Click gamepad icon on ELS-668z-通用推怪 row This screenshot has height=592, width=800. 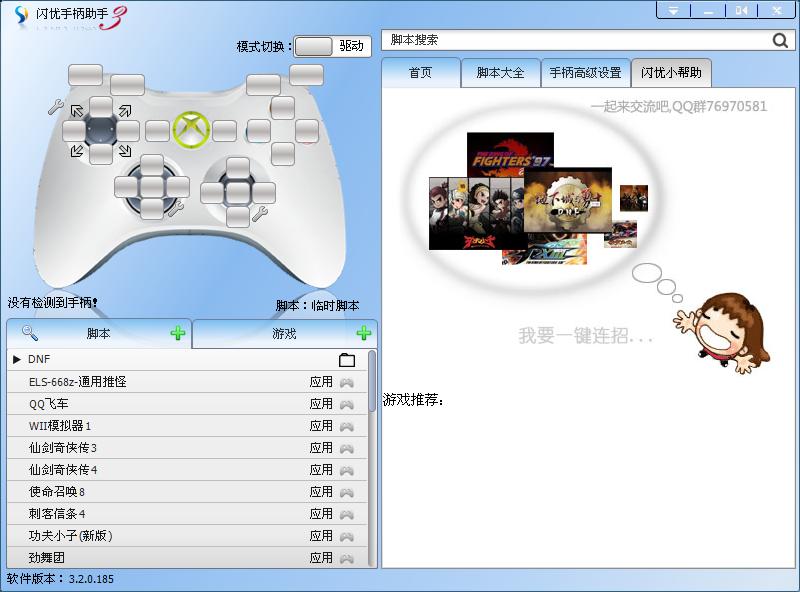[347, 382]
